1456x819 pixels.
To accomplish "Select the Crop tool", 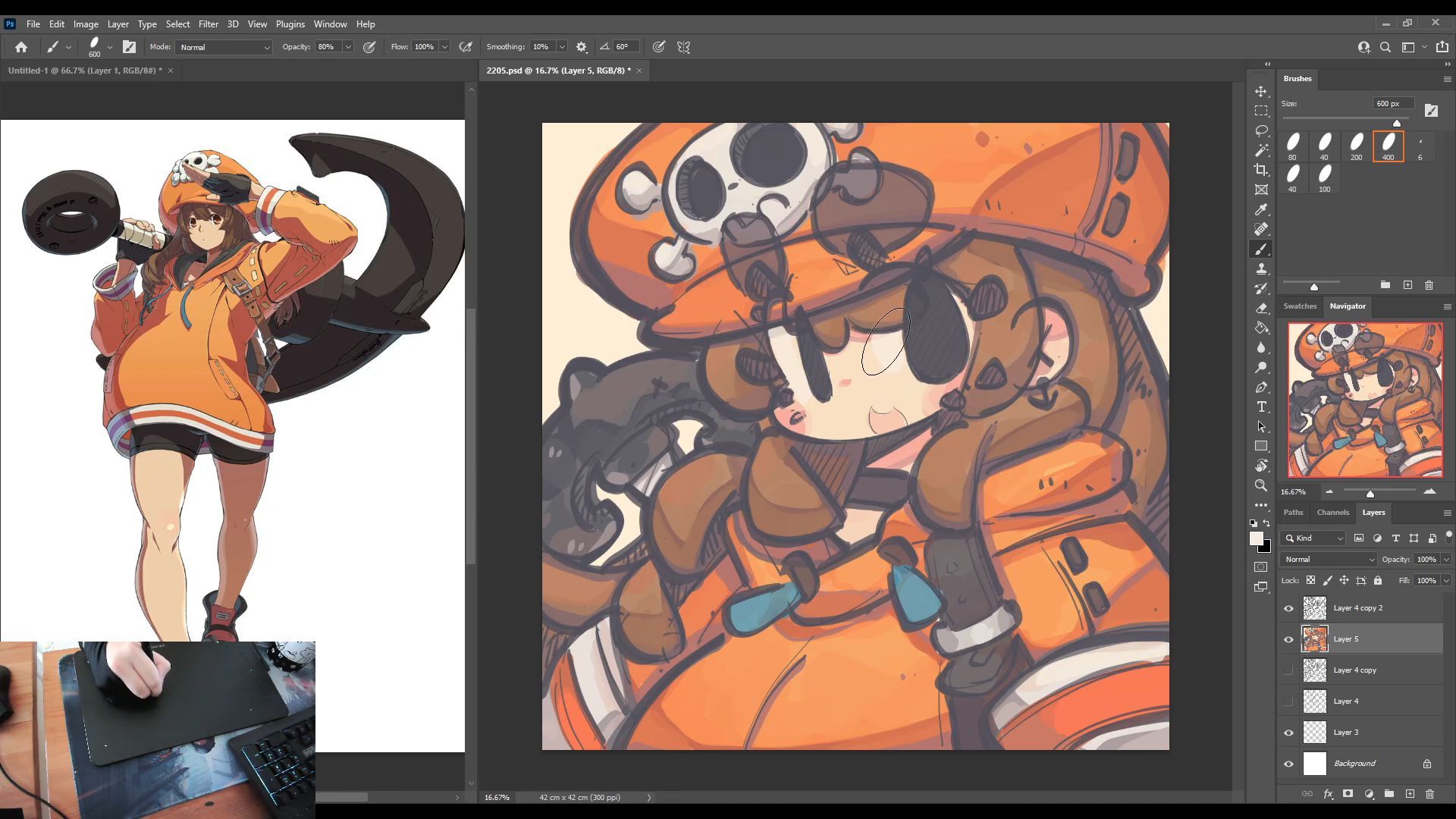I will click(1261, 170).
